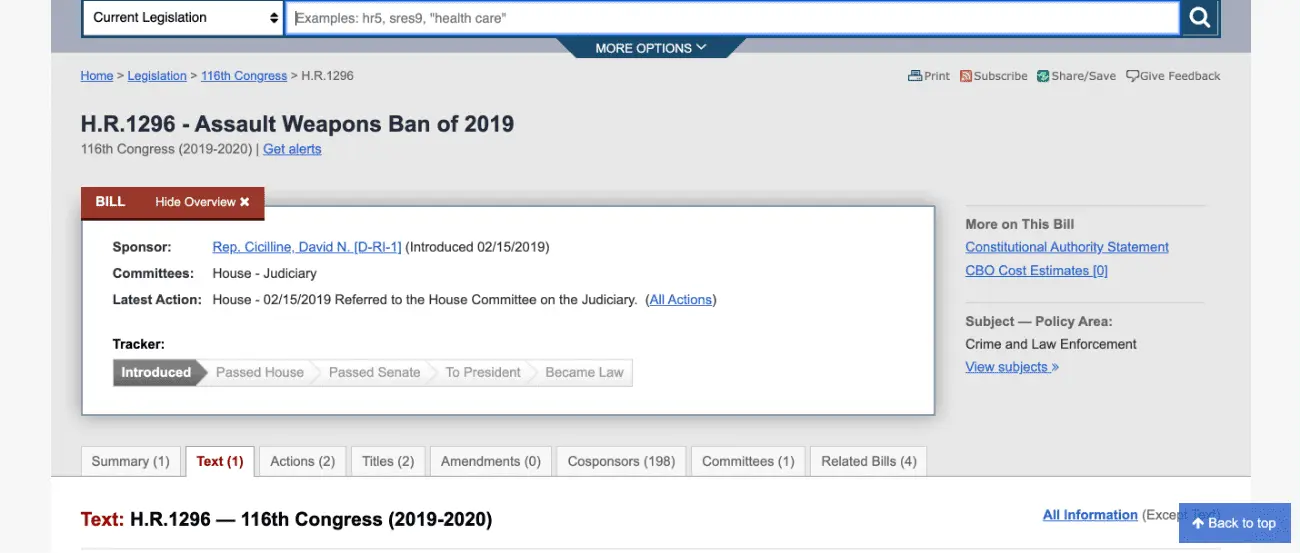The height and width of the screenshot is (554, 1301).
Task: Click the magnifying glass search button
Action: pos(1200,18)
